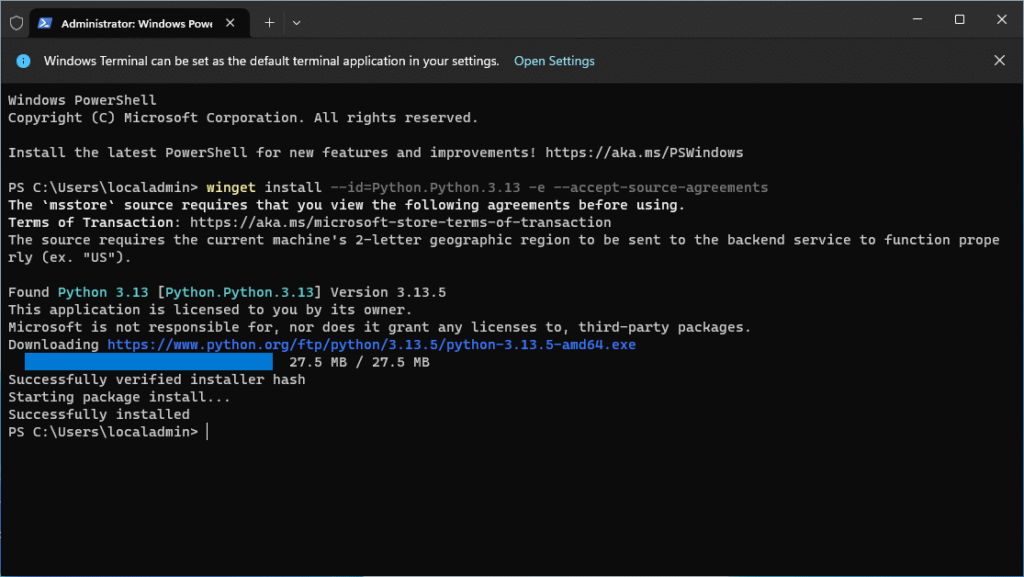
Task: Open a new tab with the plus icon
Action: pyautogui.click(x=269, y=22)
